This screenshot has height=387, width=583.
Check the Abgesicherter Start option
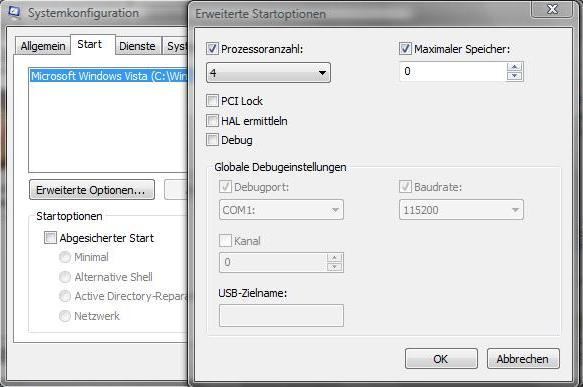pos(51,238)
